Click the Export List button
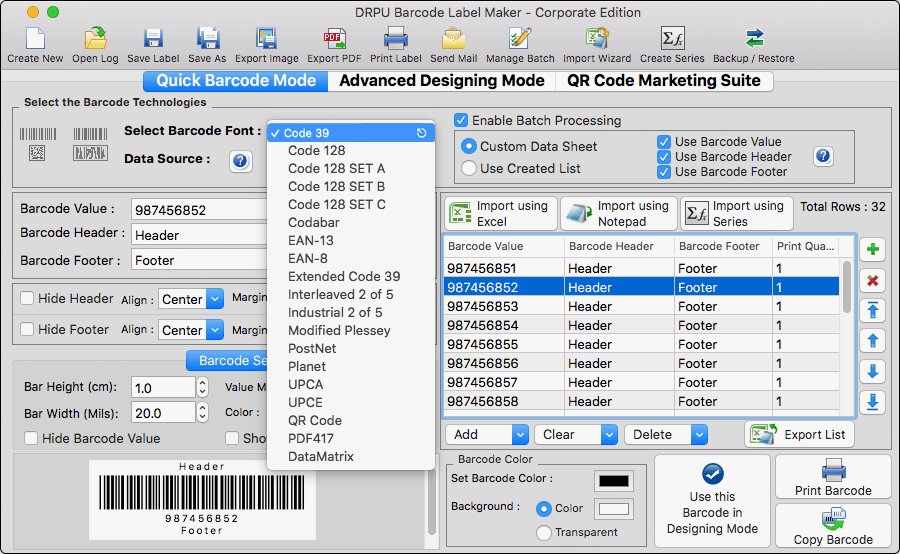This screenshot has width=900, height=554. coord(799,435)
